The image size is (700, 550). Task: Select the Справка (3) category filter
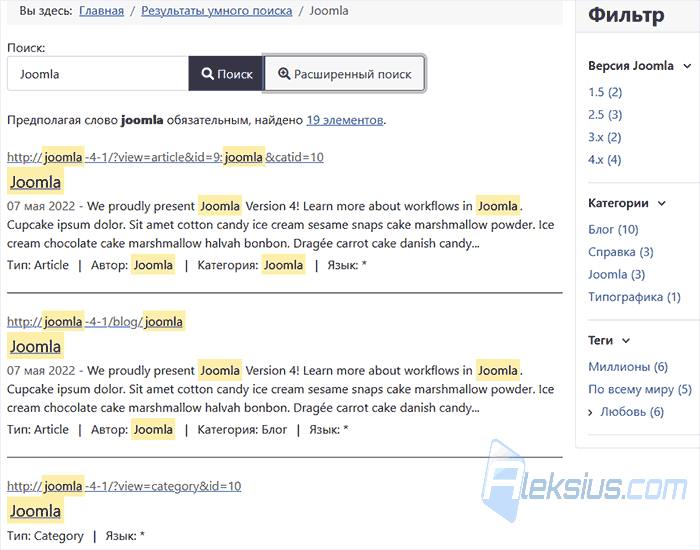tap(621, 252)
